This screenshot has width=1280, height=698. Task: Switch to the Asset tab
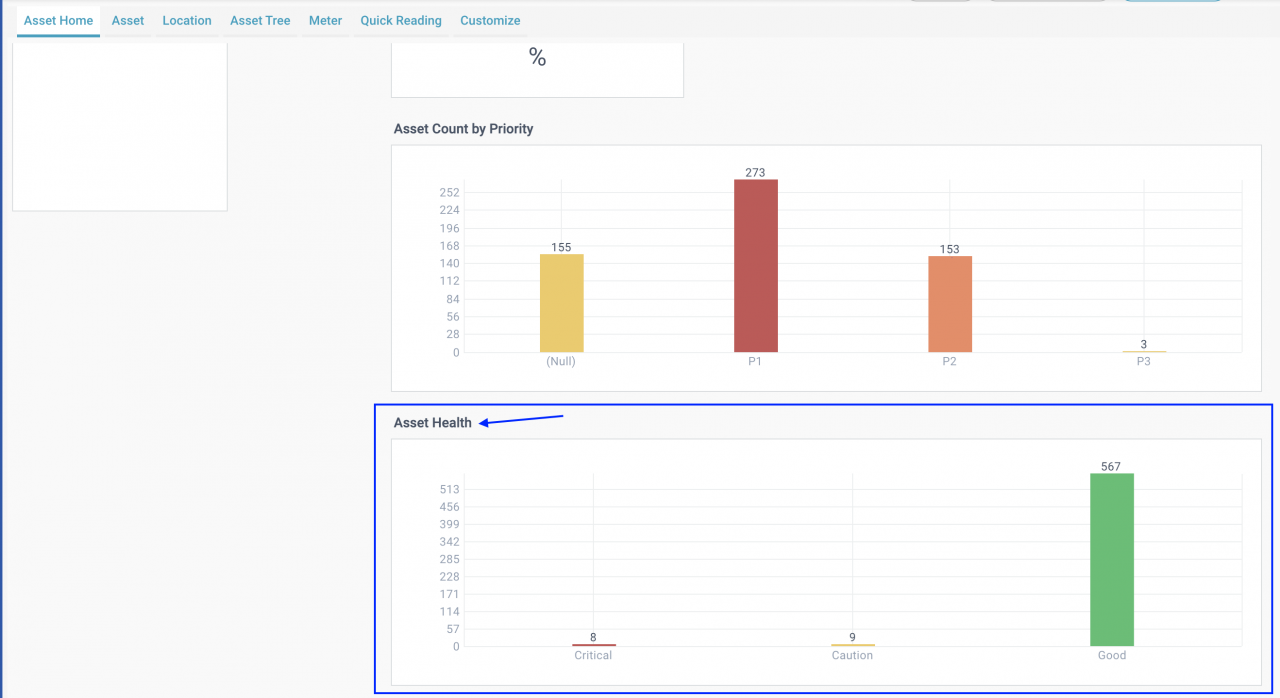point(128,20)
